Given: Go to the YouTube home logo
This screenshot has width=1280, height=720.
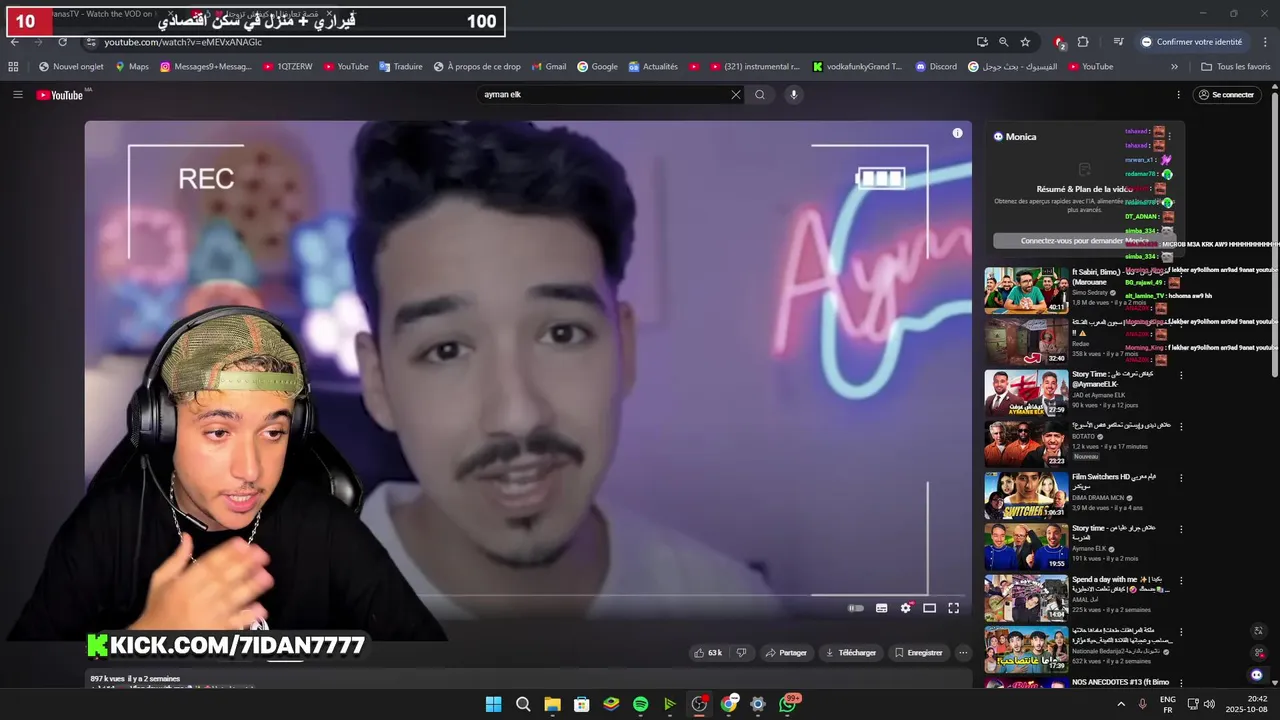Looking at the screenshot, I should [60, 95].
